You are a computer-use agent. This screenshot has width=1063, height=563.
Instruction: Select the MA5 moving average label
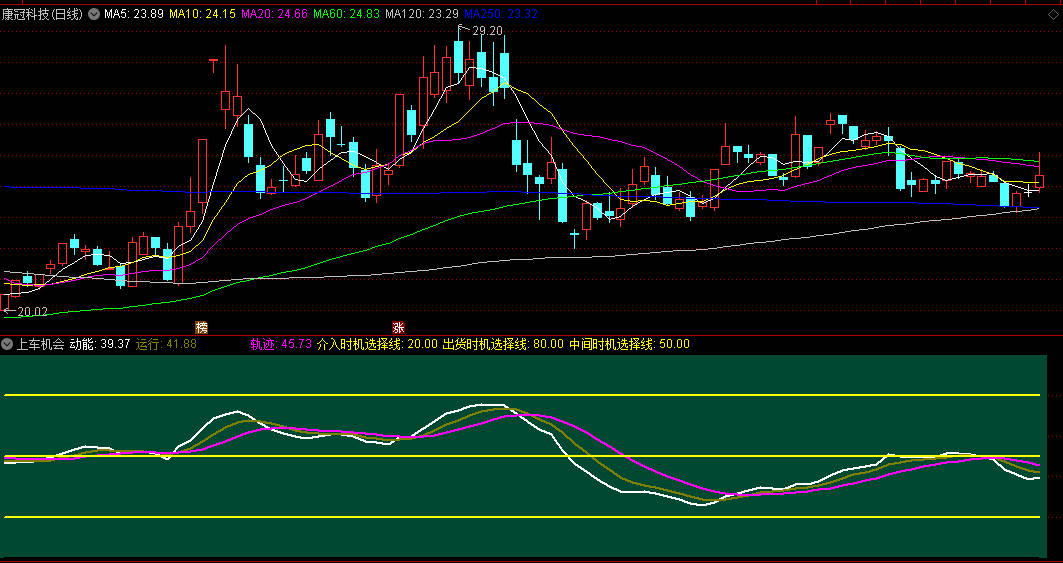[x=134, y=14]
